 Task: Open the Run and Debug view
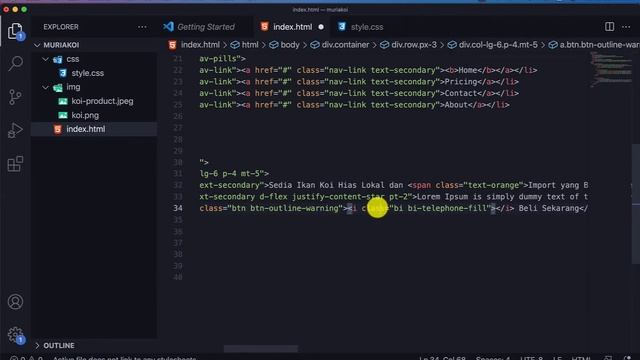[15, 130]
